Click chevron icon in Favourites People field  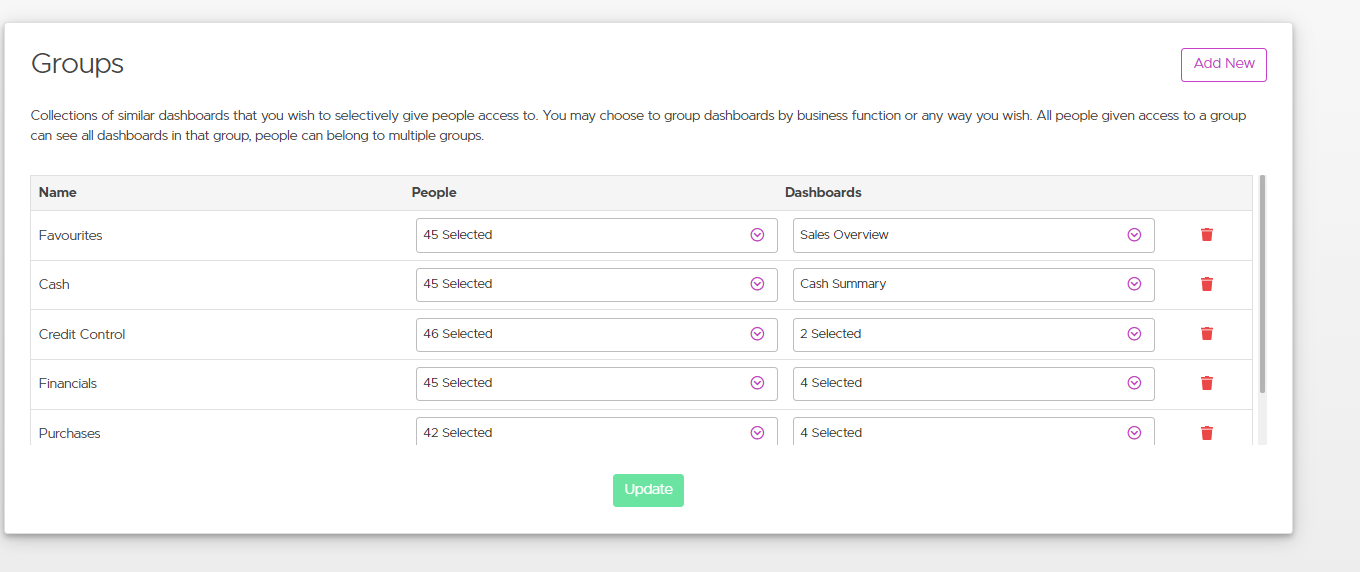tap(757, 235)
